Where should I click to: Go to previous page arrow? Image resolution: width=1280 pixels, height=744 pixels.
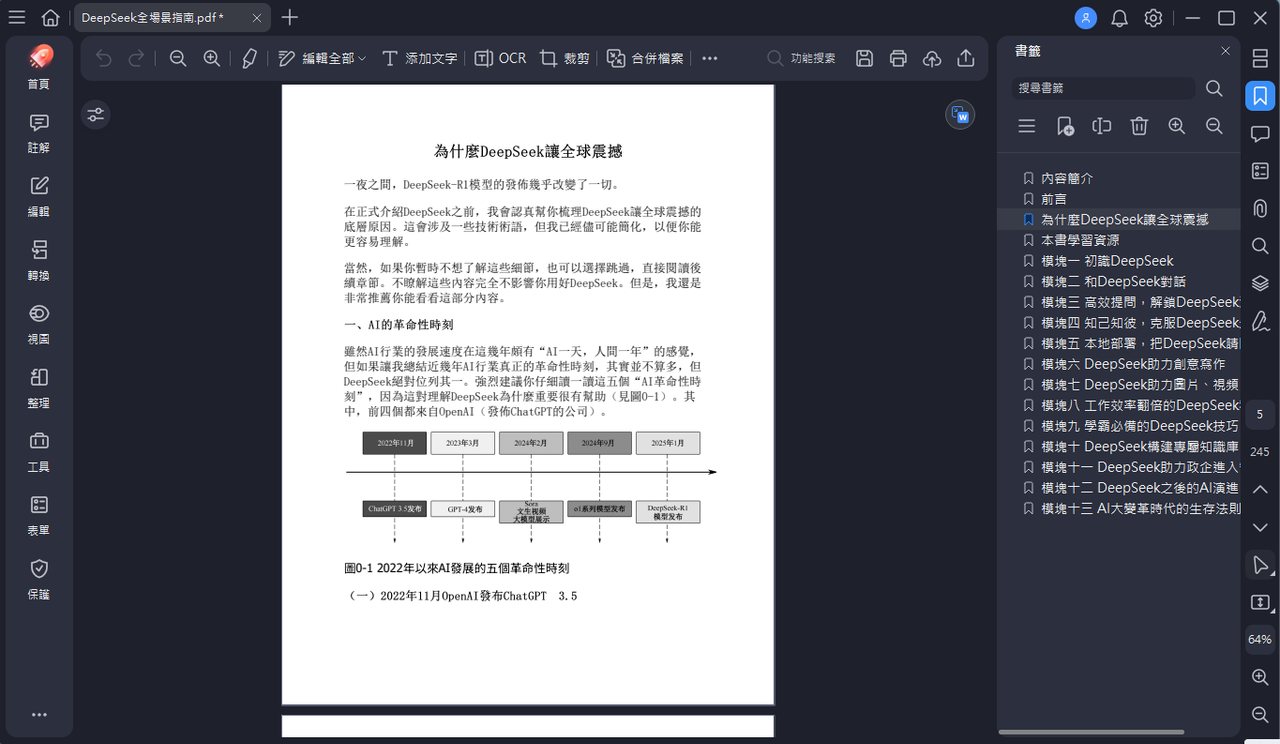tap(1260, 489)
